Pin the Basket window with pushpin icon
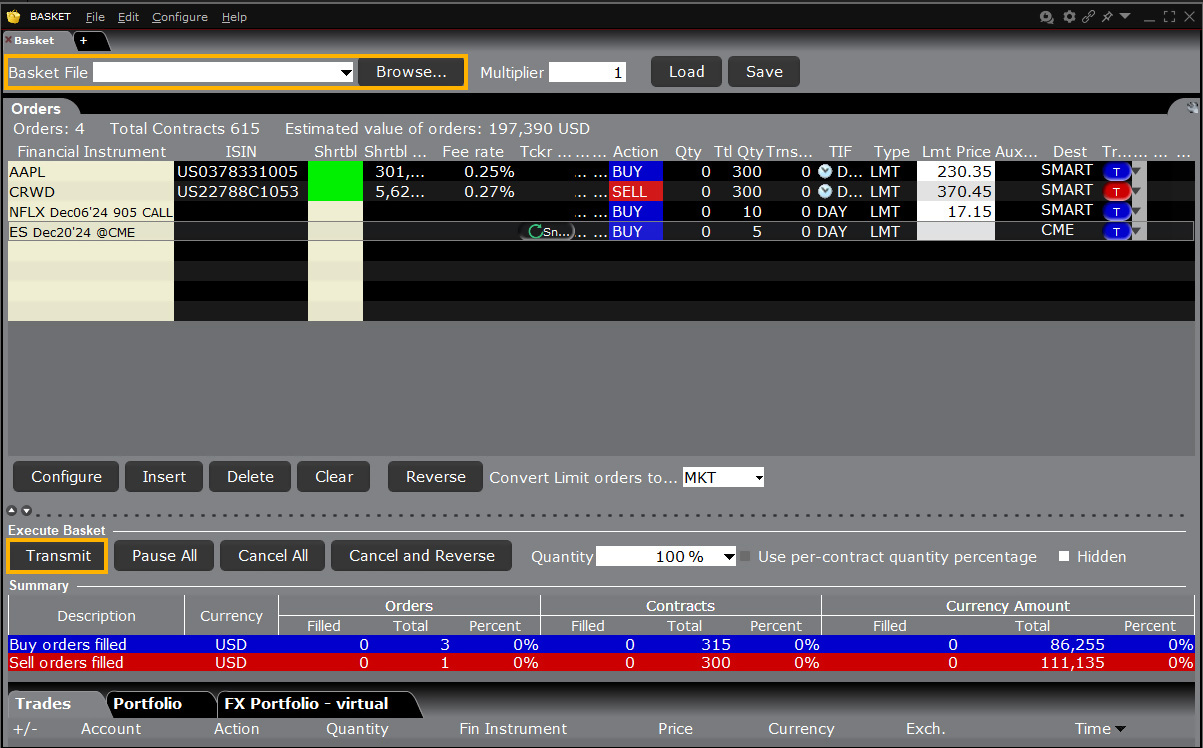Viewport: 1203px width, 748px height. 1107,17
